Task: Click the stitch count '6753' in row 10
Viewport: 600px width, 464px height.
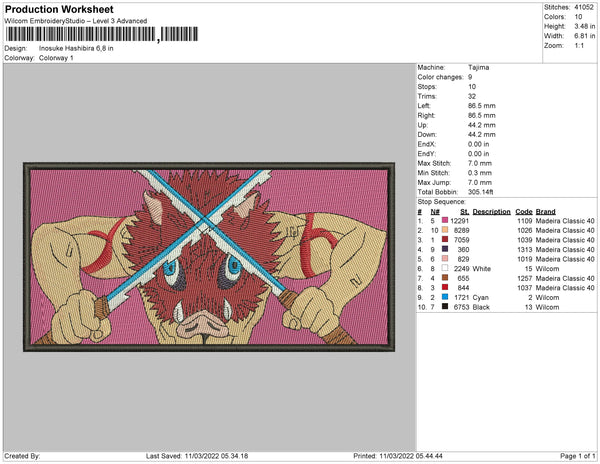Action: coord(461,307)
